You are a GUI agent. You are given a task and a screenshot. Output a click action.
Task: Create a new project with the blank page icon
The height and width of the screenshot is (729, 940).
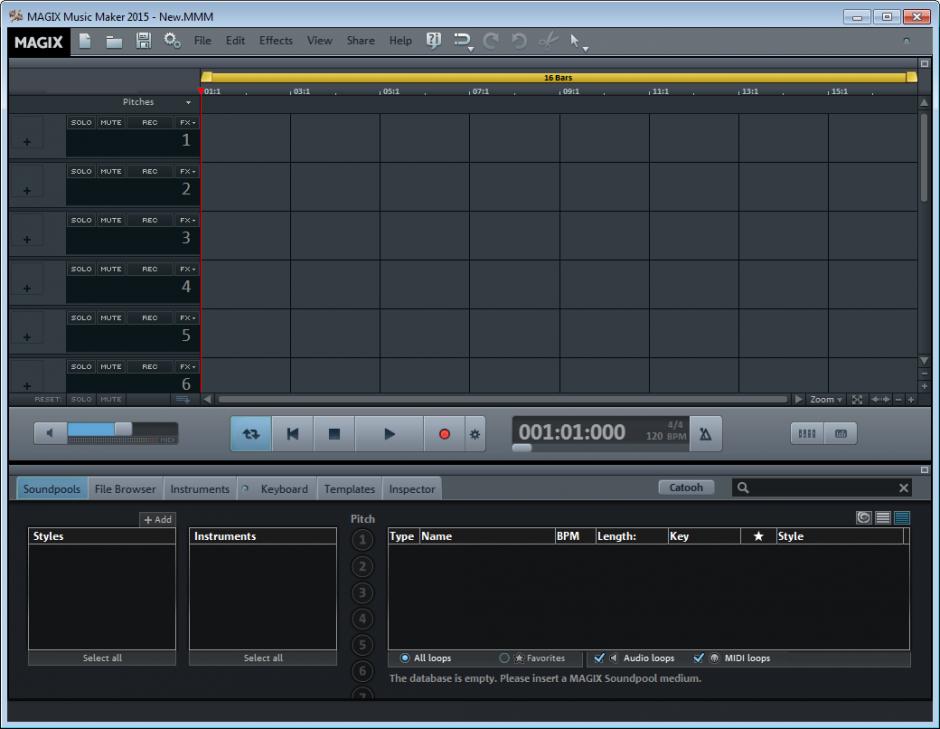(x=85, y=41)
